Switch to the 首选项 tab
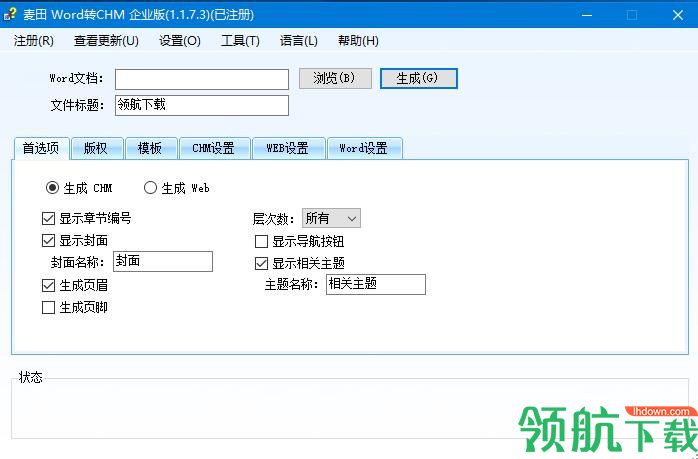The height and width of the screenshot is (459, 698). tap(41, 148)
